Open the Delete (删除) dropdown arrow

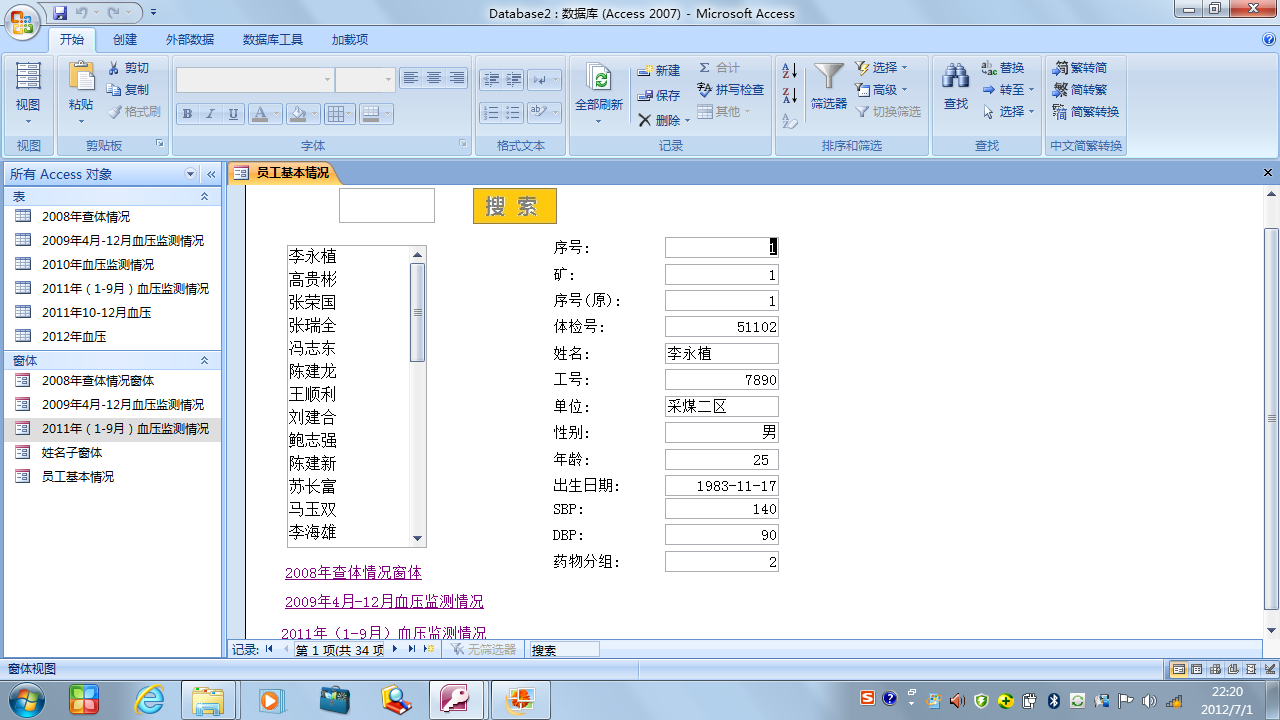pyautogui.click(x=688, y=121)
